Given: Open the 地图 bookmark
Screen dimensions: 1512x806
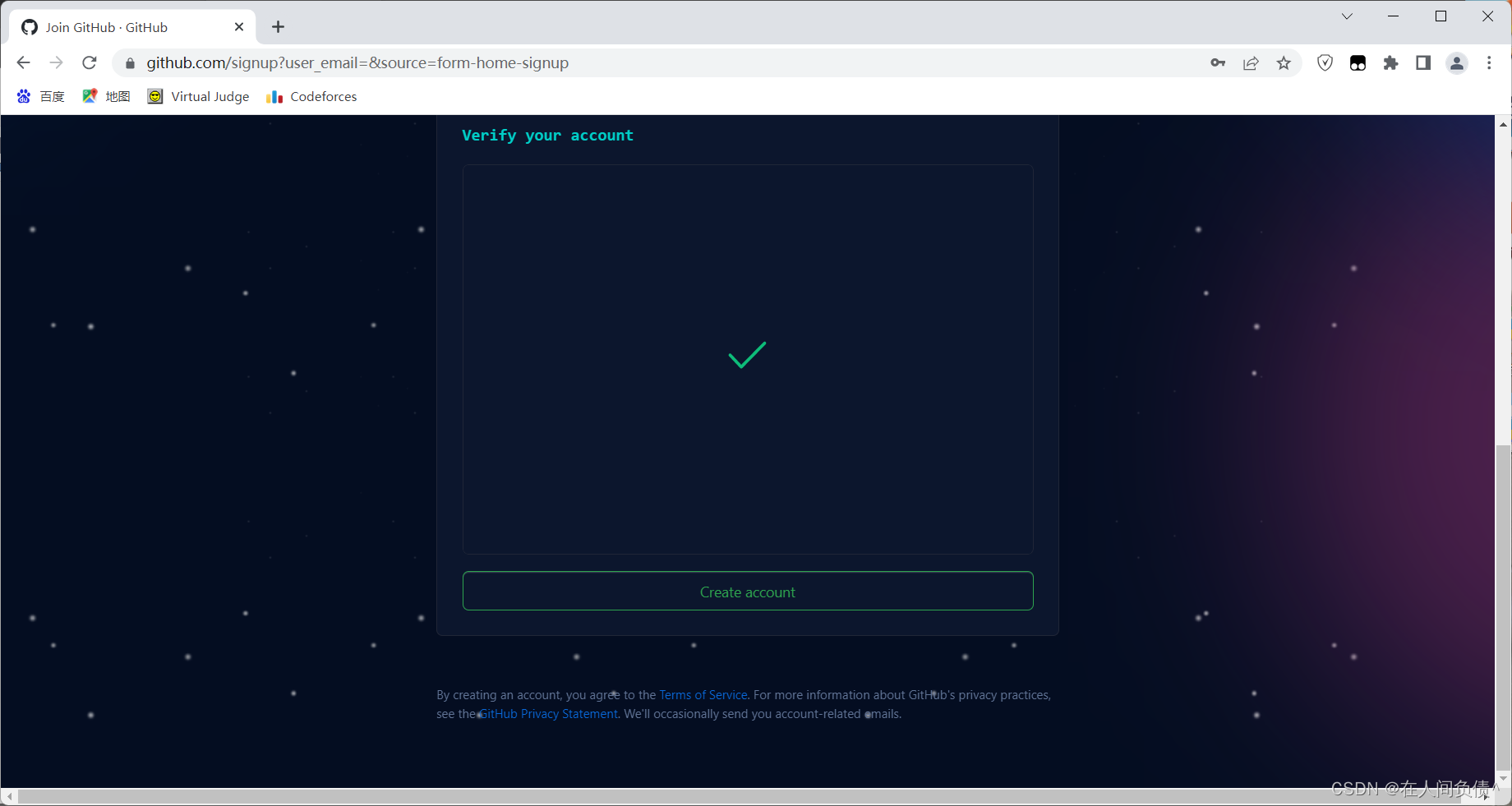Looking at the screenshot, I should point(106,96).
